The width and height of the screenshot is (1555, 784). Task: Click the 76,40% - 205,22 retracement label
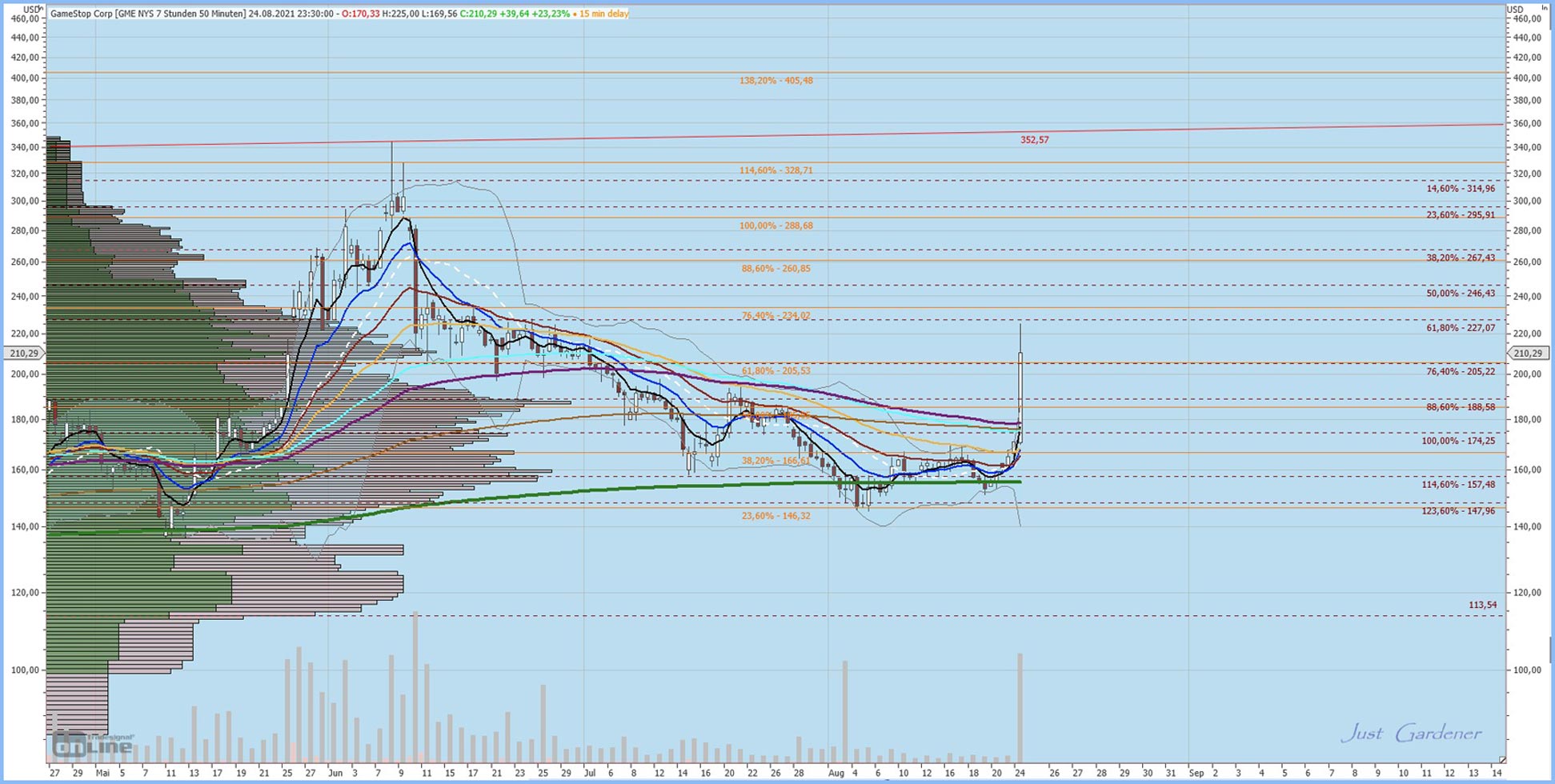pyautogui.click(x=1461, y=371)
